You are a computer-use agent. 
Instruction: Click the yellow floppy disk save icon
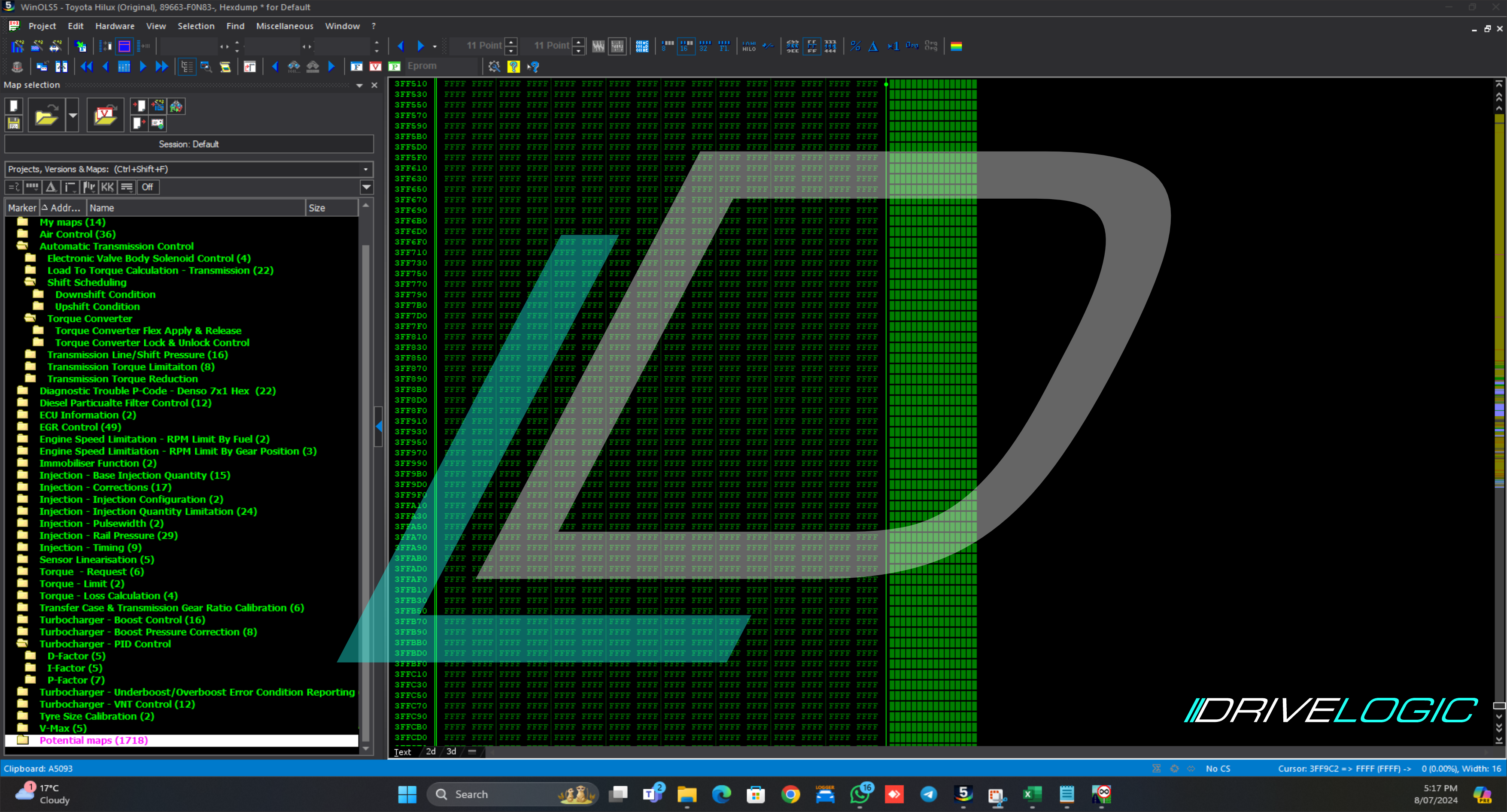13,123
